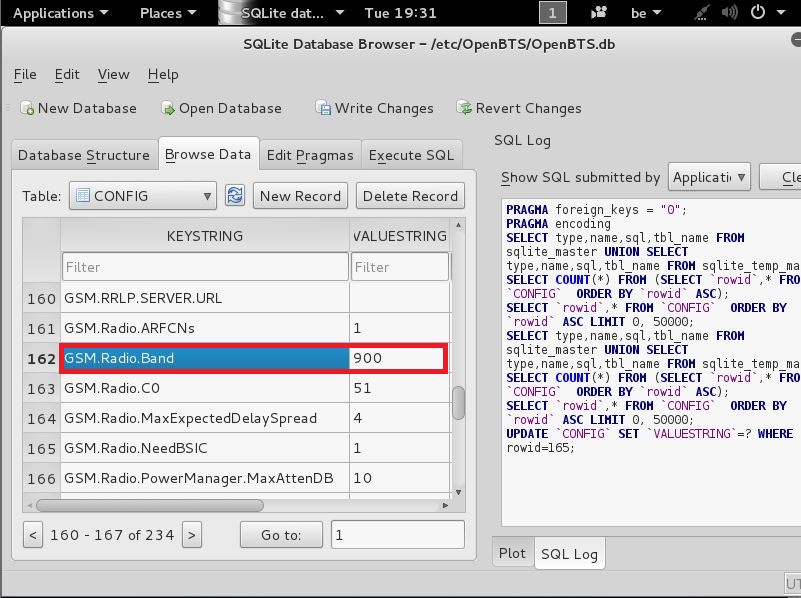Click the New Database toolbar icon
801x598 pixels.
(27, 108)
